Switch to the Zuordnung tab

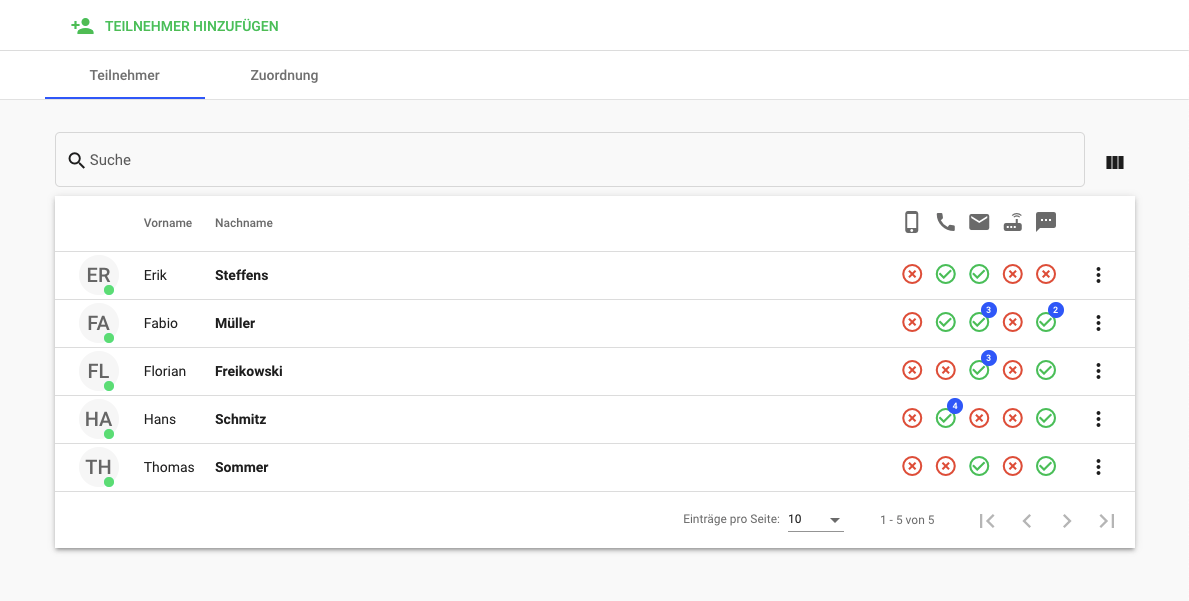pos(284,75)
